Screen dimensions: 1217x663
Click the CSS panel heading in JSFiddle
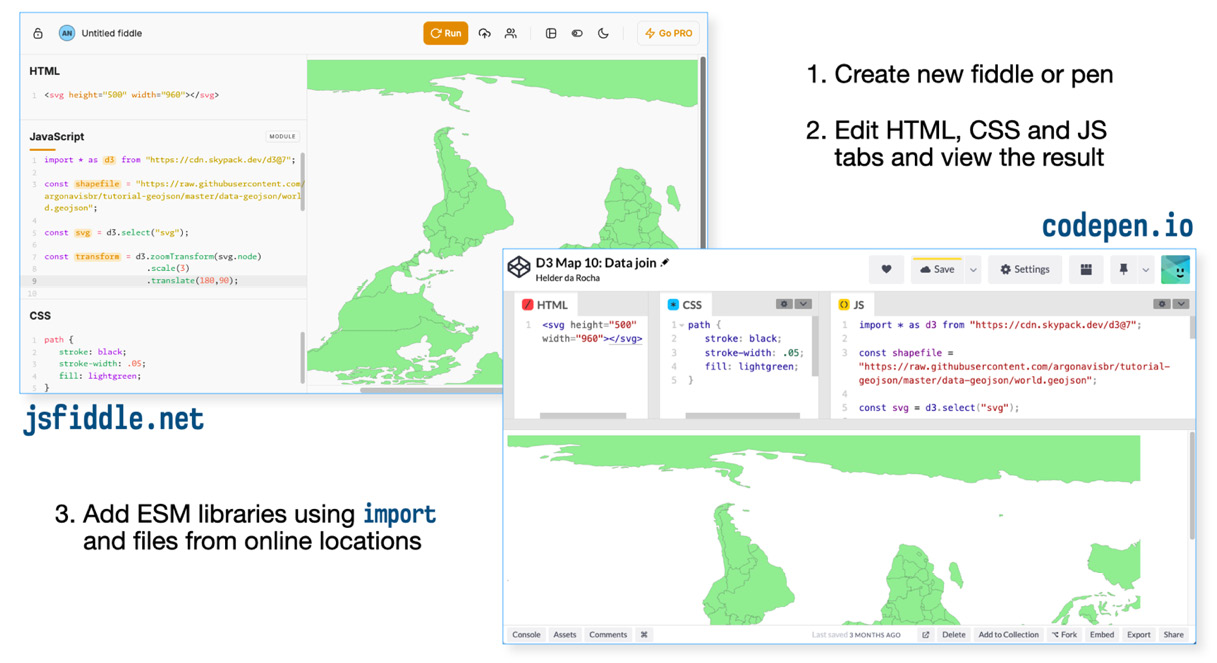point(40,315)
